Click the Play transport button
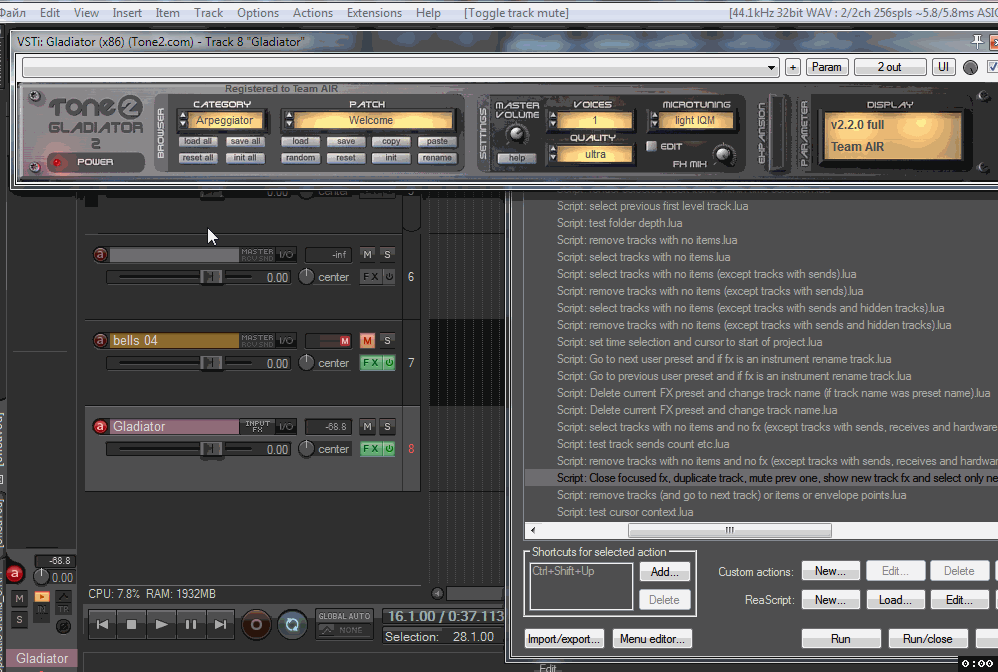The height and width of the screenshot is (672, 998). point(161,624)
